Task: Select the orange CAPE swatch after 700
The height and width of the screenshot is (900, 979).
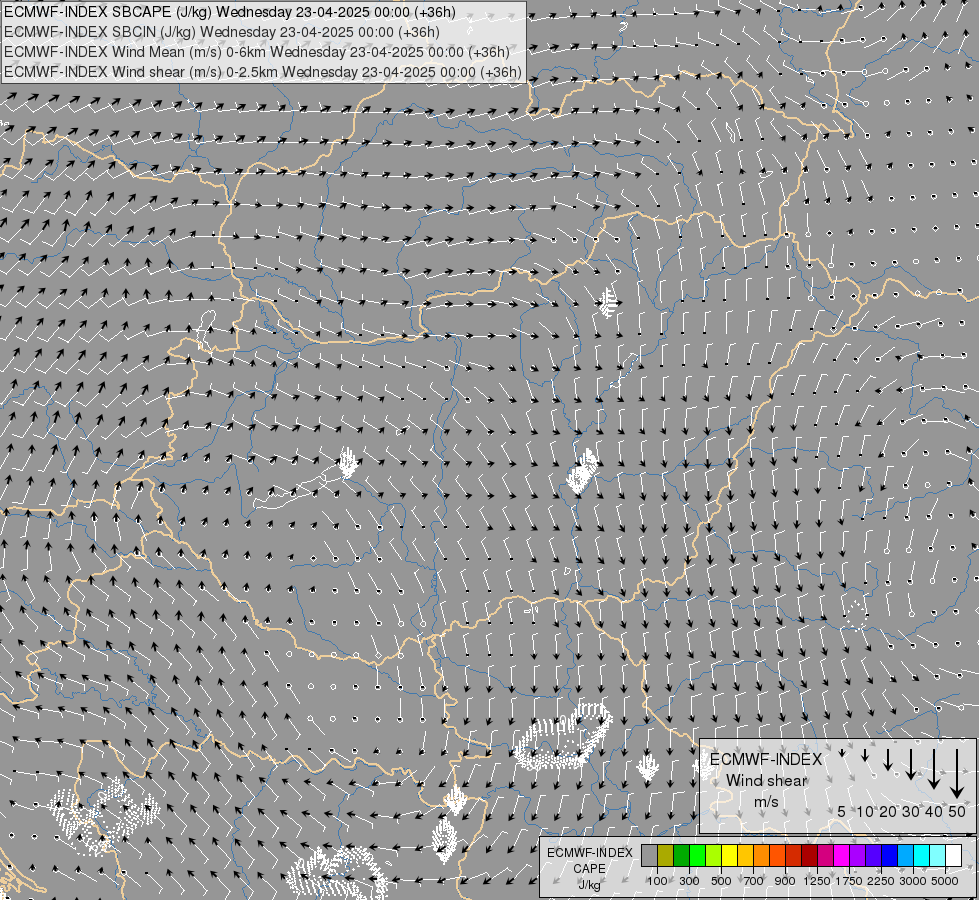Action: pos(762,855)
